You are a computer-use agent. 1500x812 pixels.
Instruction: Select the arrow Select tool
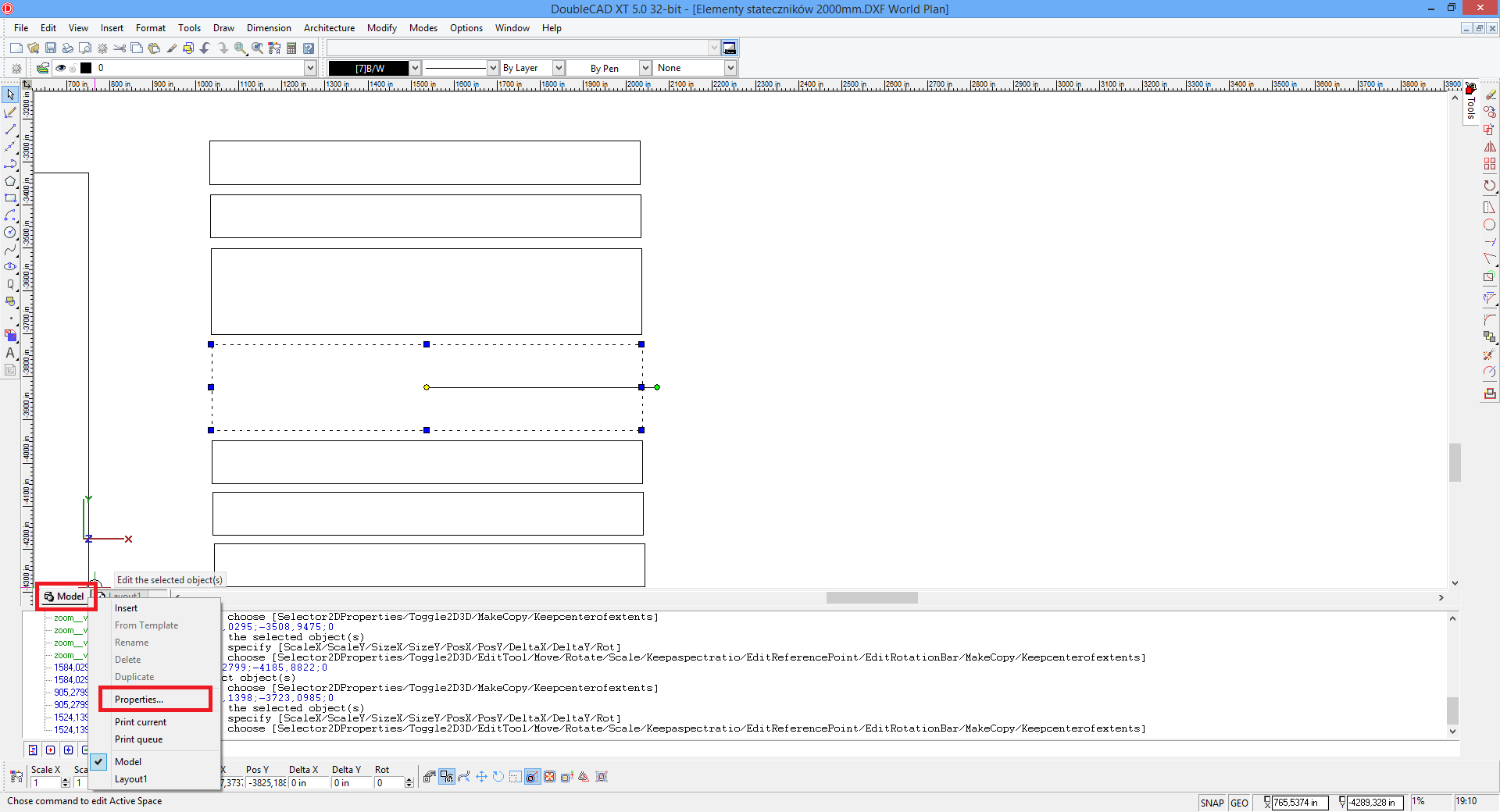coord(10,94)
